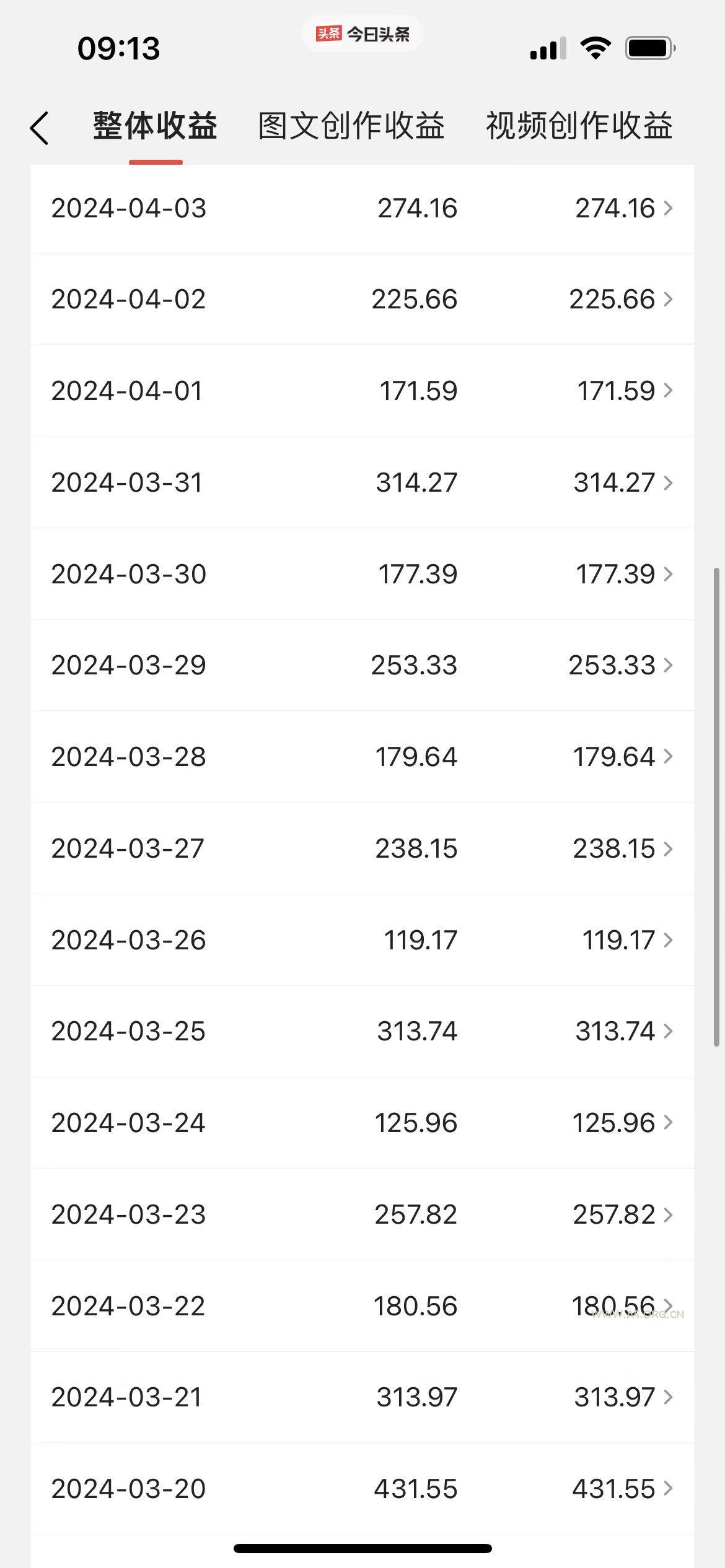This screenshot has width=725, height=1568.
Task: Tap the 今日头条 app pill
Action: pos(362,34)
